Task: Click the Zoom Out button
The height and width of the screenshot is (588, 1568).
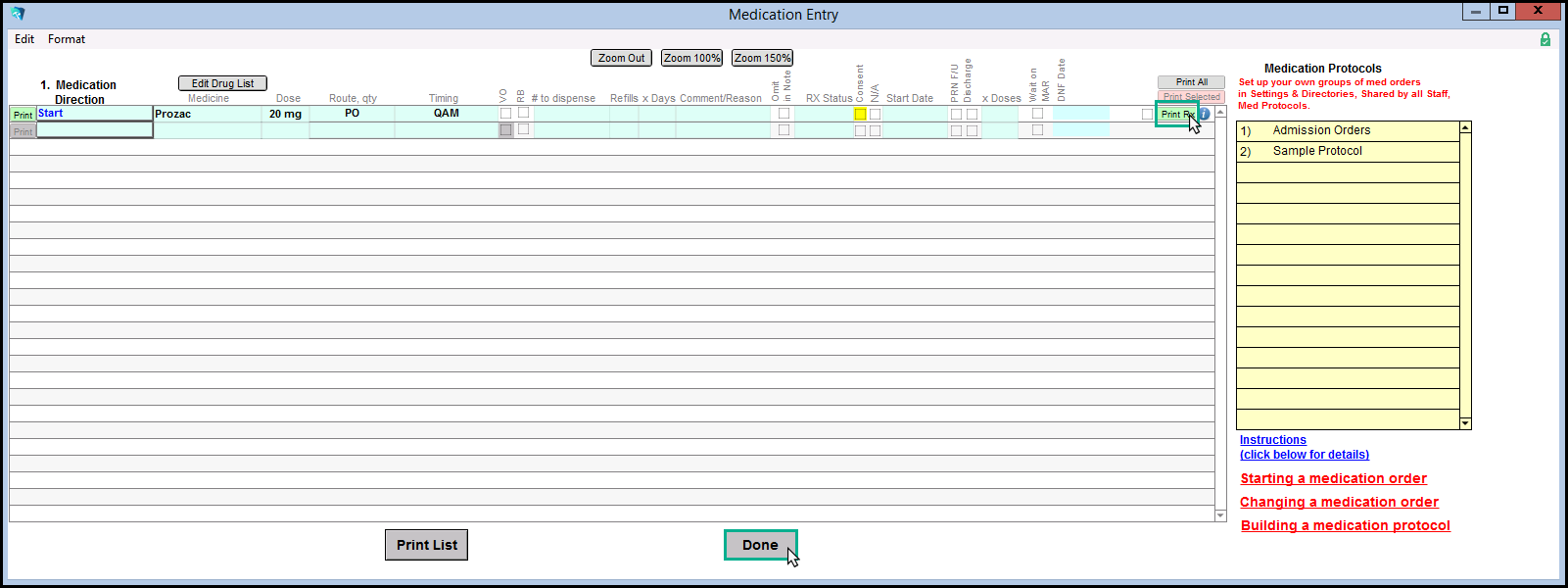Action: pos(621,58)
